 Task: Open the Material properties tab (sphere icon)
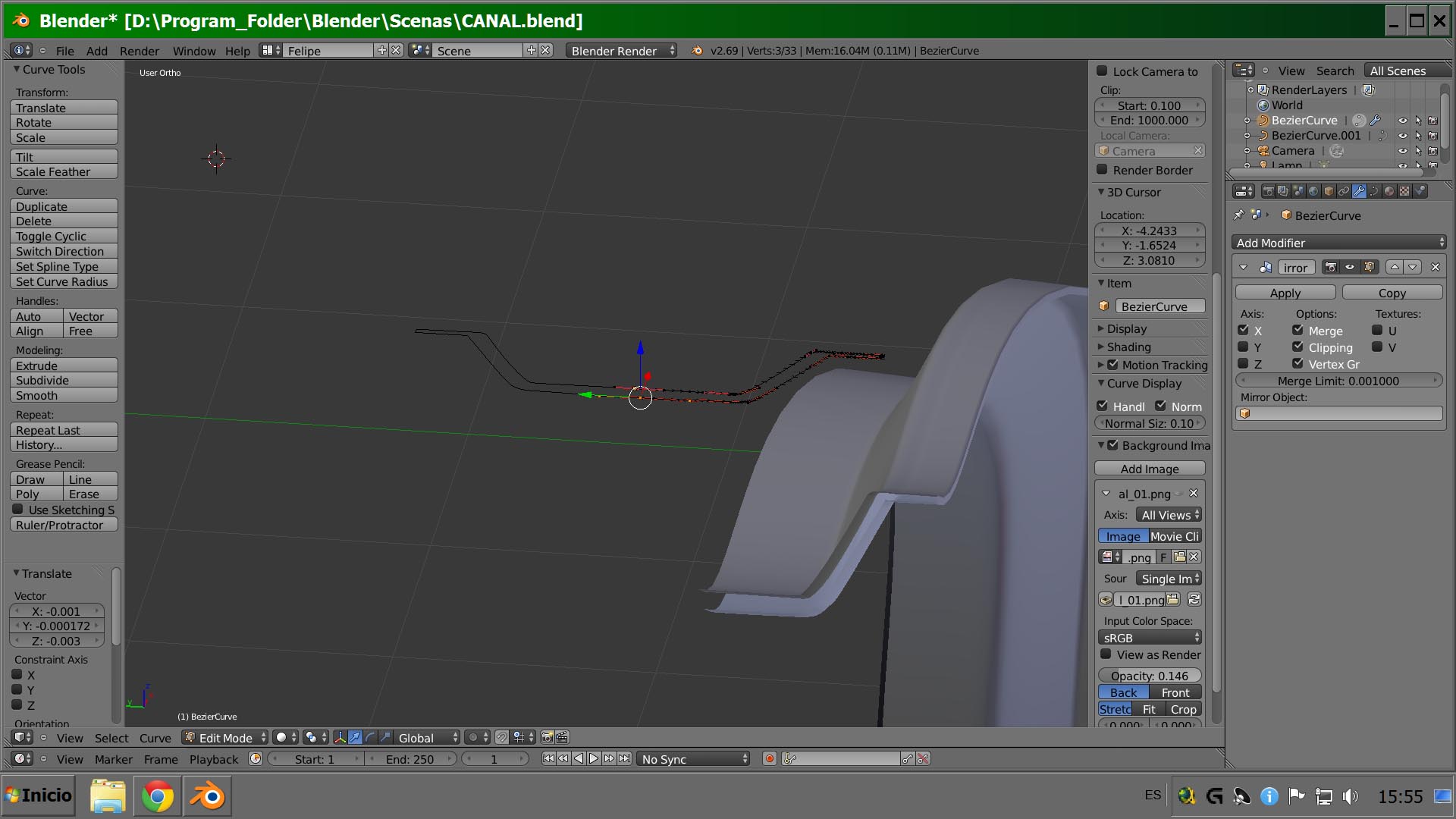click(1389, 191)
